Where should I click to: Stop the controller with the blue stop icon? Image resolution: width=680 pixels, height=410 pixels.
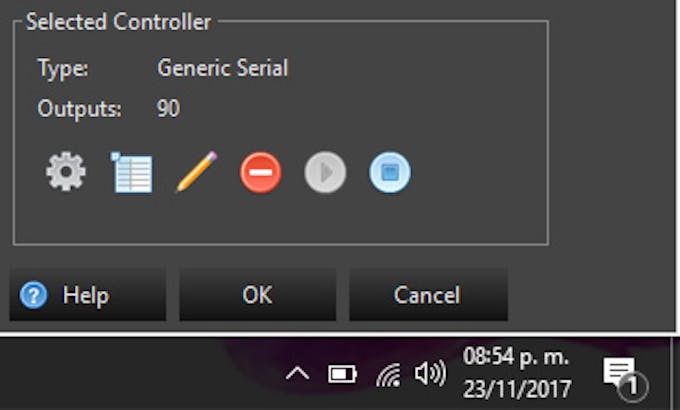click(x=390, y=172)
